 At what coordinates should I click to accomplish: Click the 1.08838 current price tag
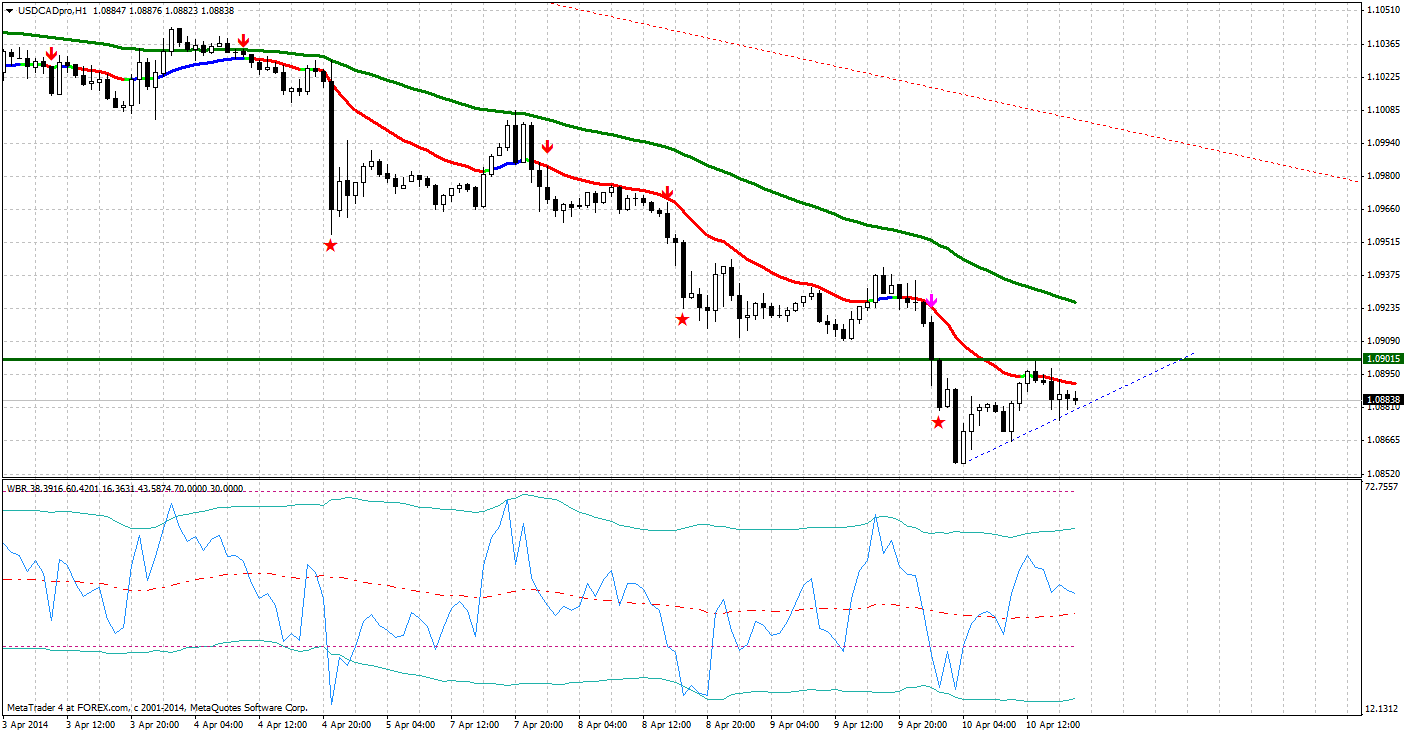1381,399
